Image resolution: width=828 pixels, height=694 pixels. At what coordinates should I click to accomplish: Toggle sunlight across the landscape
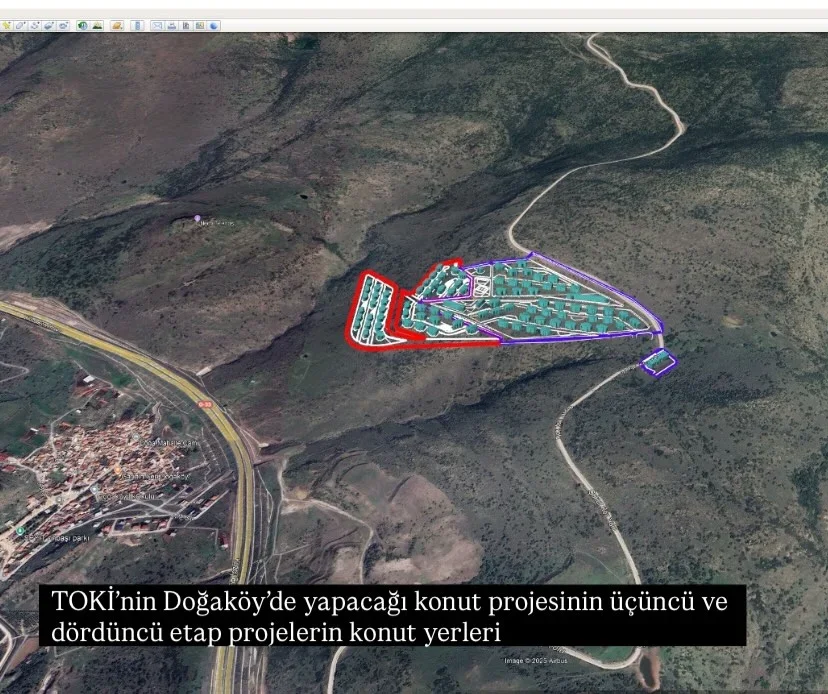pyautogui.click(x=96, y=25)
